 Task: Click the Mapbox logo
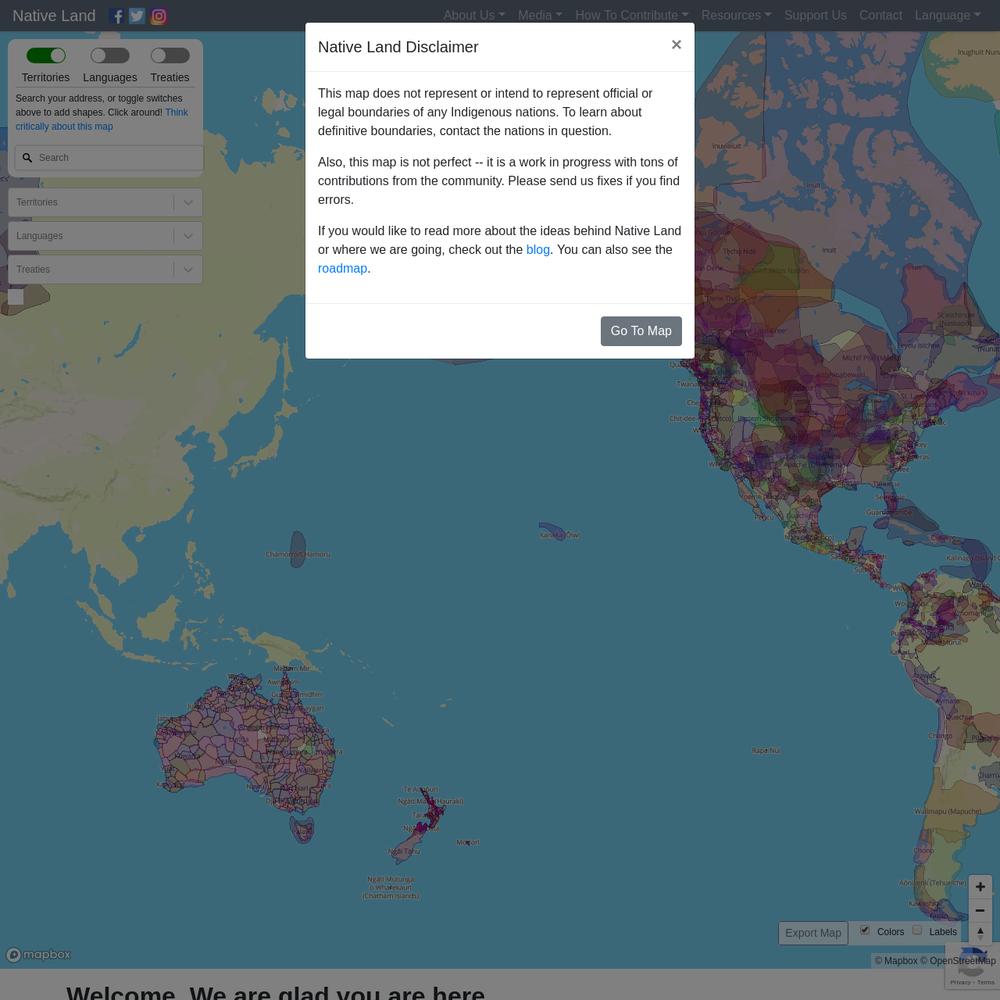tap(38, 955)
